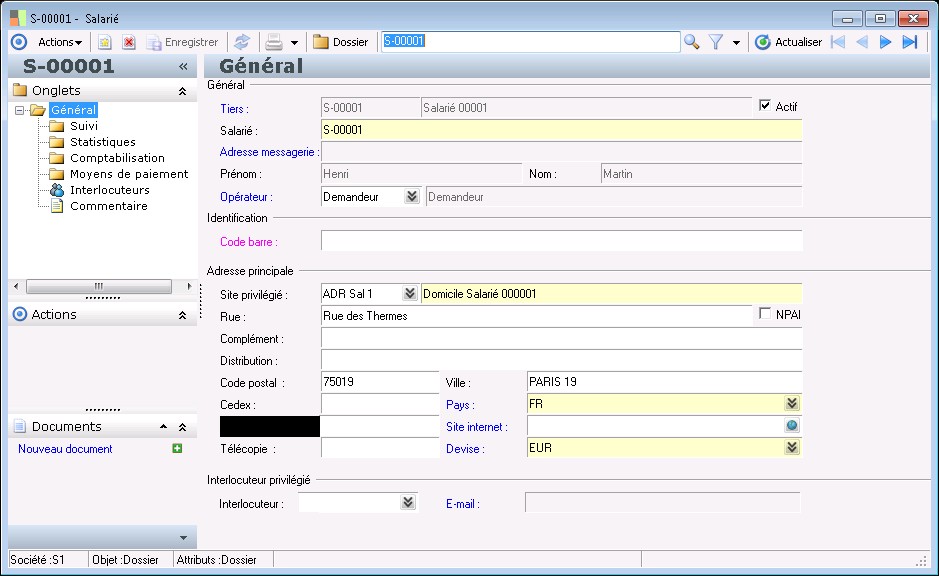Open the Opérateur dropdown
Screen dimensions: 939x576
pos(411,197)
